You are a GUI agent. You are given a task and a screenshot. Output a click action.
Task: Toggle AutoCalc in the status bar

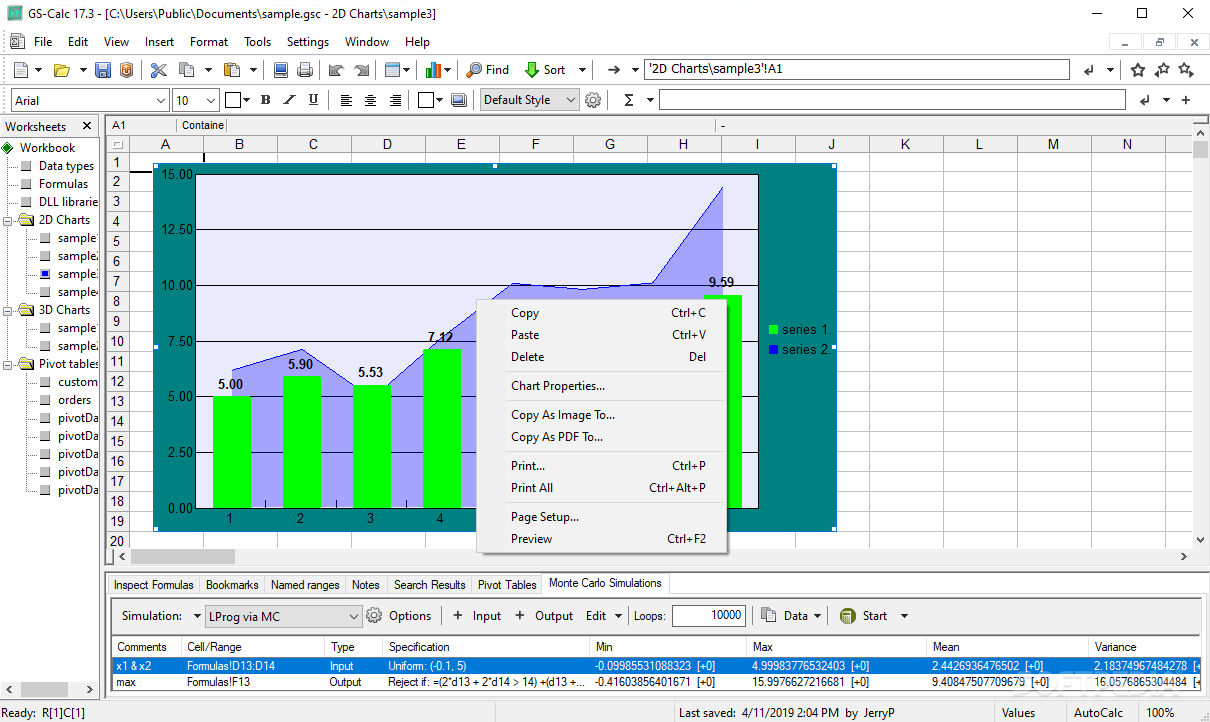1099,713
